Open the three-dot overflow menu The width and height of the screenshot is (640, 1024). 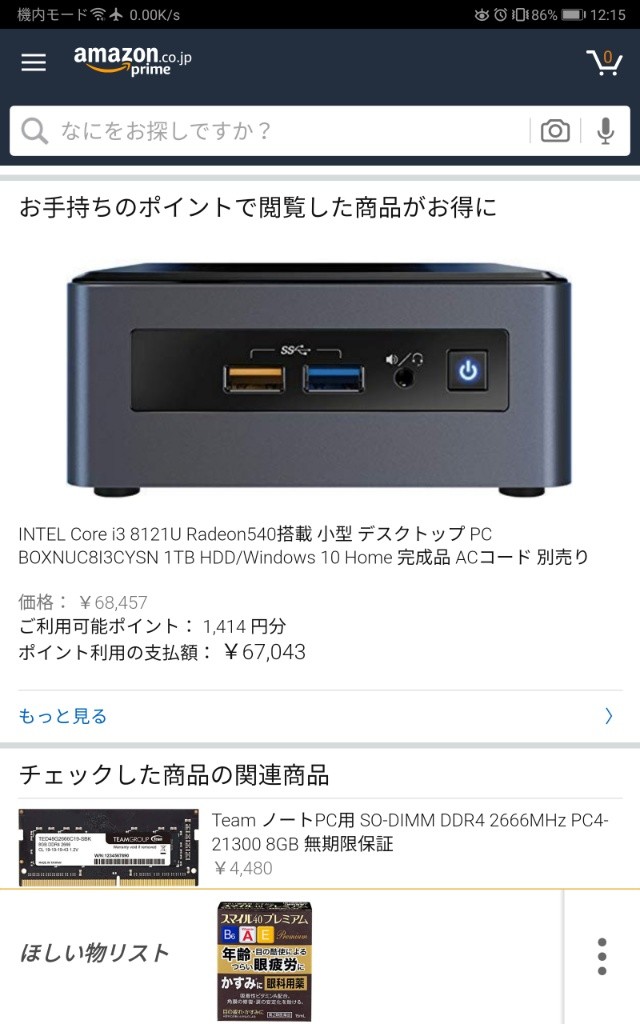[601, 957]
